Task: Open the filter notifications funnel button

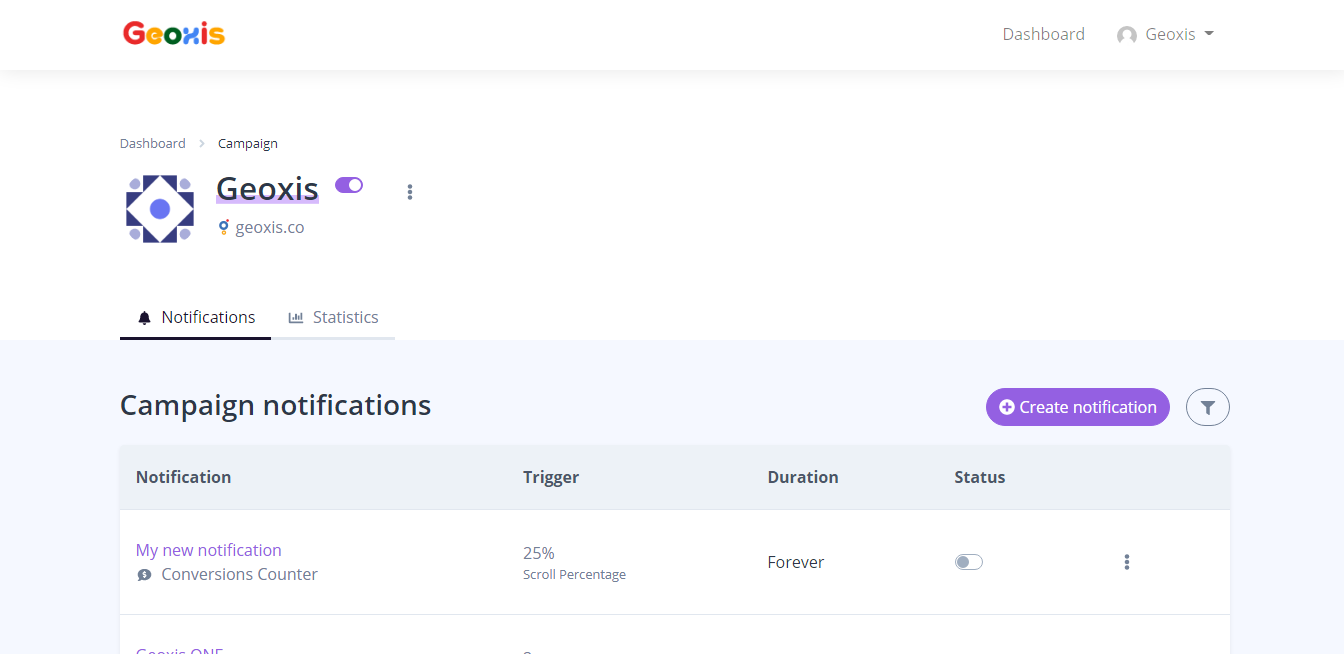Action: pos(1207,407)
